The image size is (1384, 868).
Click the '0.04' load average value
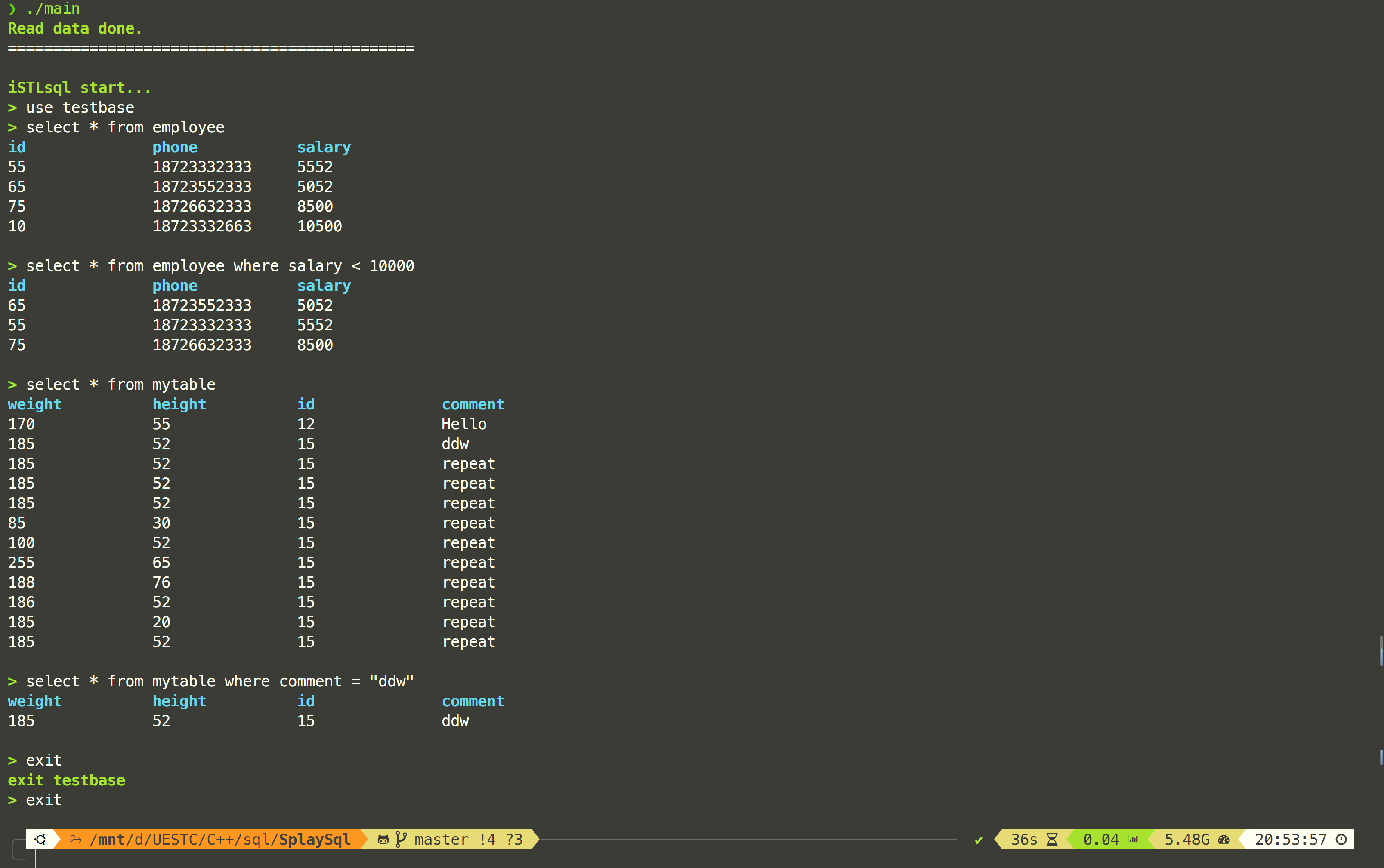point(1101,840)
